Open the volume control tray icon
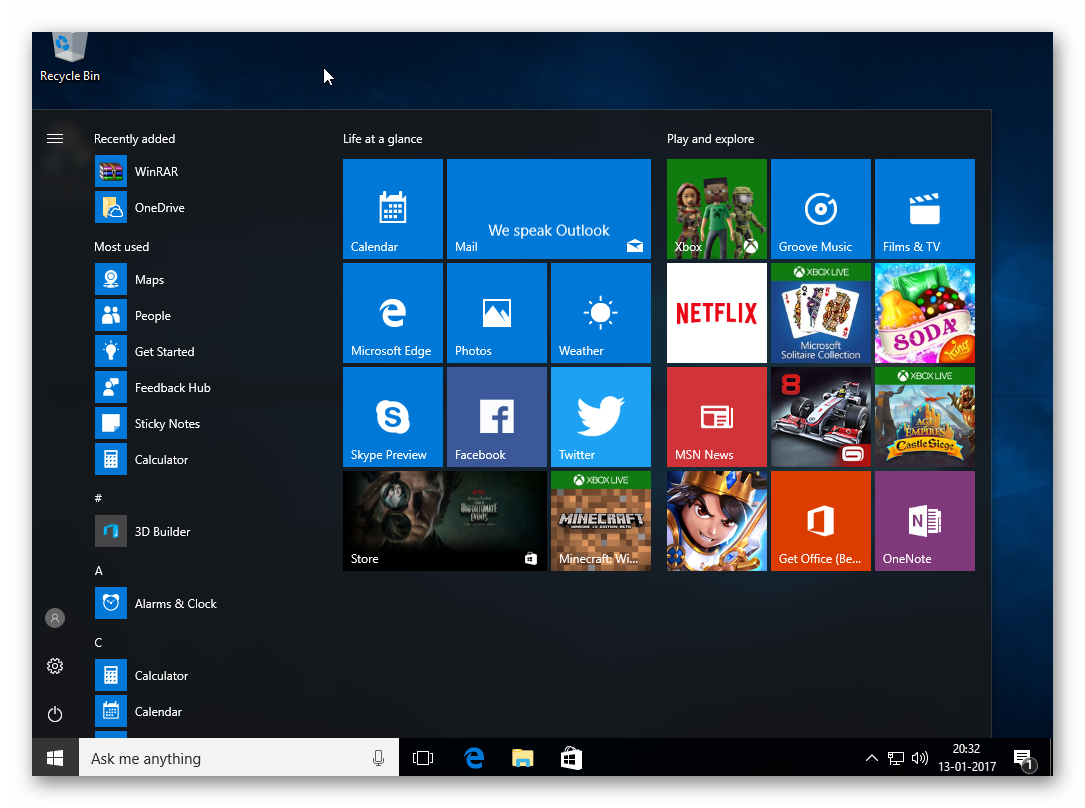The height and width of the screenshot is (808, 1085). 920,758
